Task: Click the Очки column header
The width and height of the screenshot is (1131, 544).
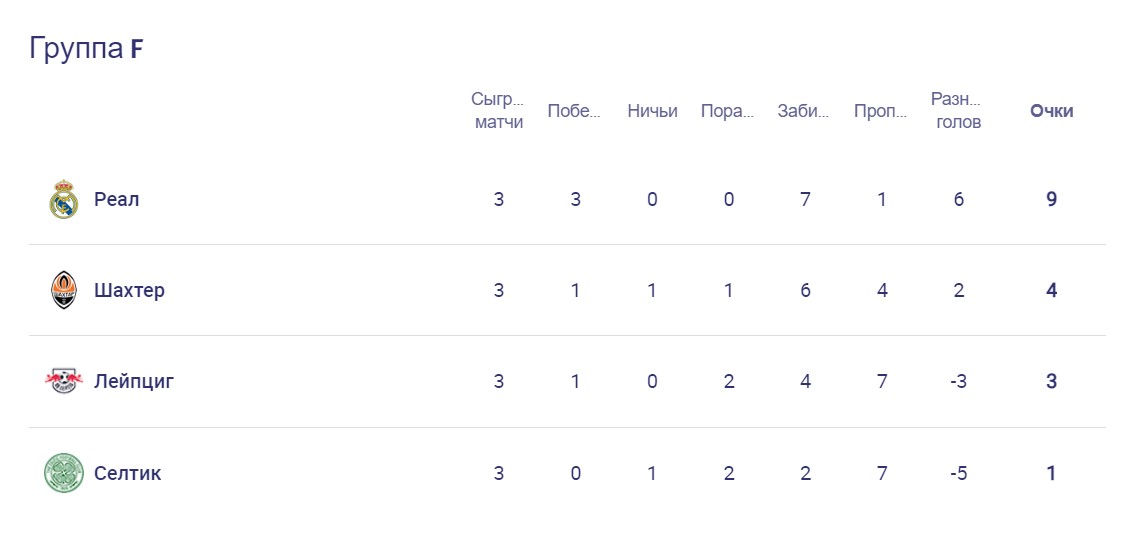Action: 1051,111
